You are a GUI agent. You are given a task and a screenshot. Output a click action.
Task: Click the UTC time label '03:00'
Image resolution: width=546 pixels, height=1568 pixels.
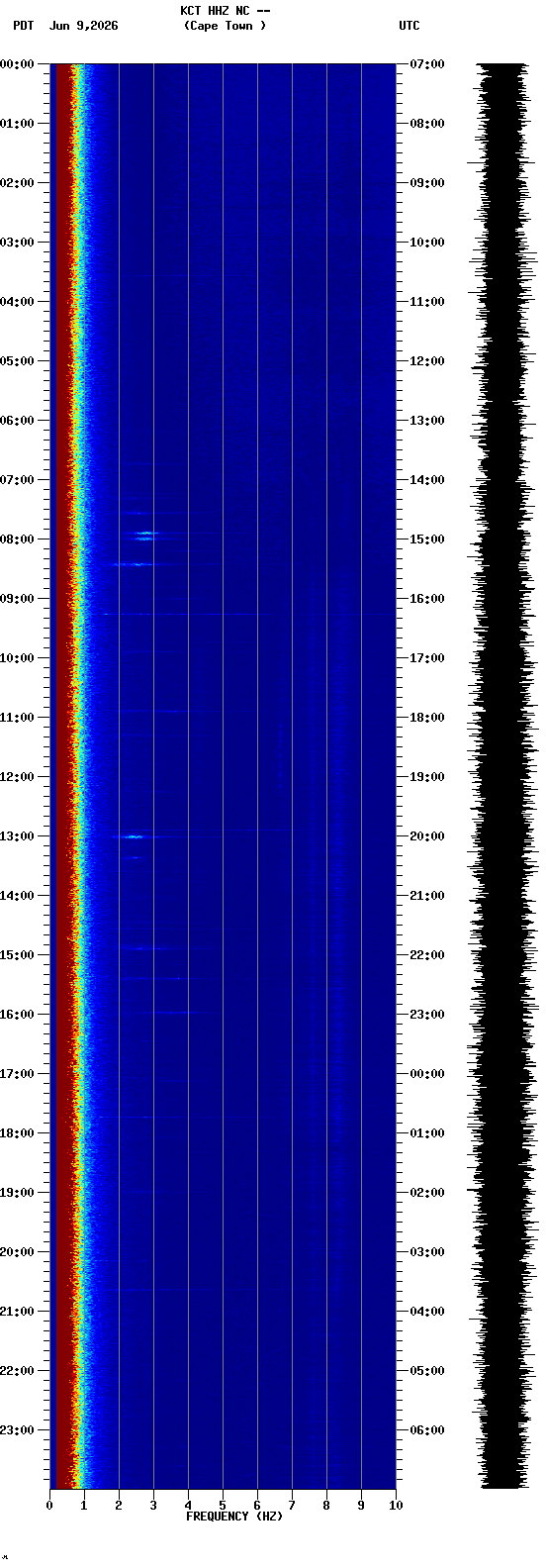click(427, 1252)
